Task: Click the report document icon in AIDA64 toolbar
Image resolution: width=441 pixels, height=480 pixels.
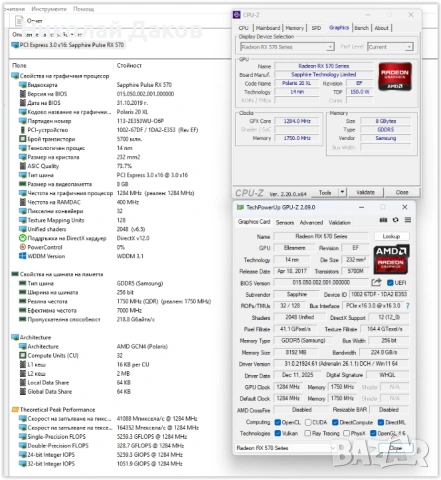Action: coord(20,21)
